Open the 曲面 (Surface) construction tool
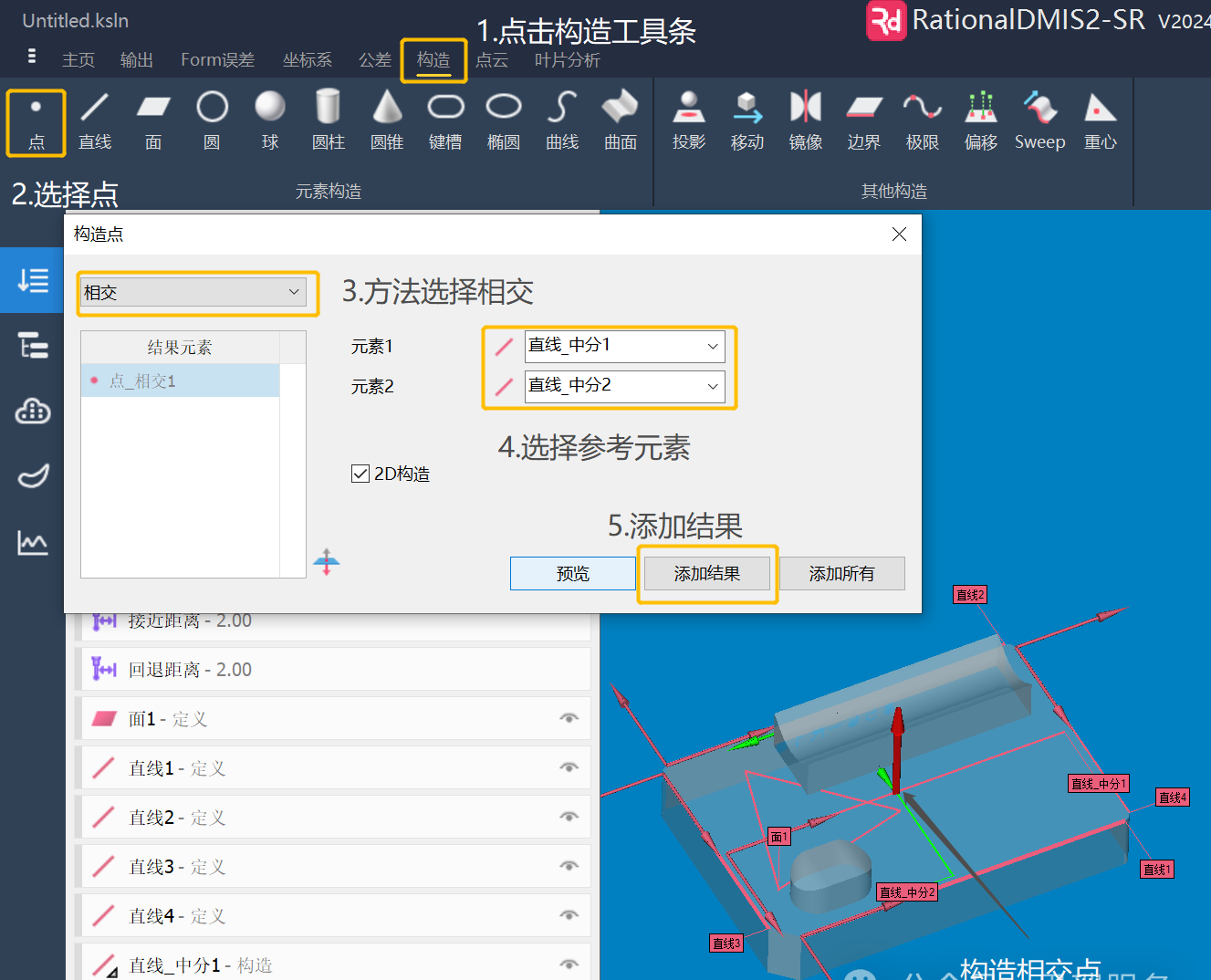 (620, 120)
